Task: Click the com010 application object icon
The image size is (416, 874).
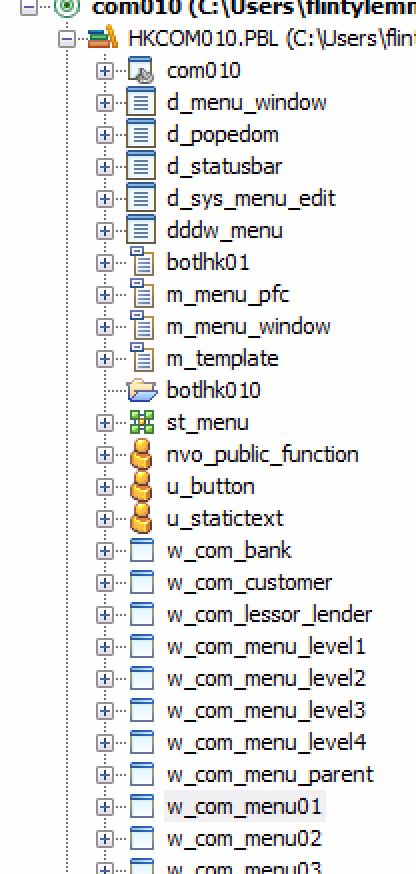Action: [x=141, y=70]
